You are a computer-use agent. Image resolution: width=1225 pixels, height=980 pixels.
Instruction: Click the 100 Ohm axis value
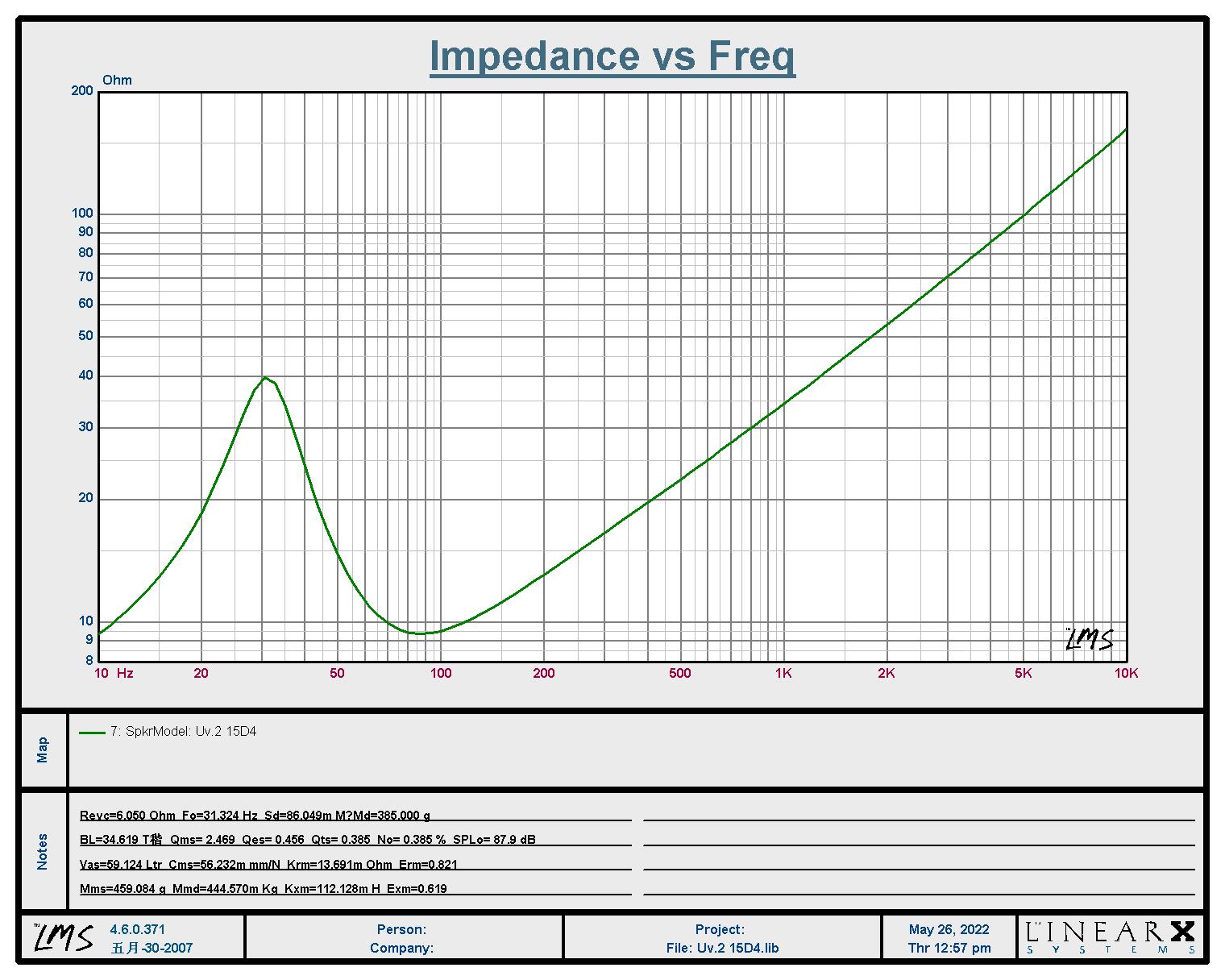click(x=82, y=214)
